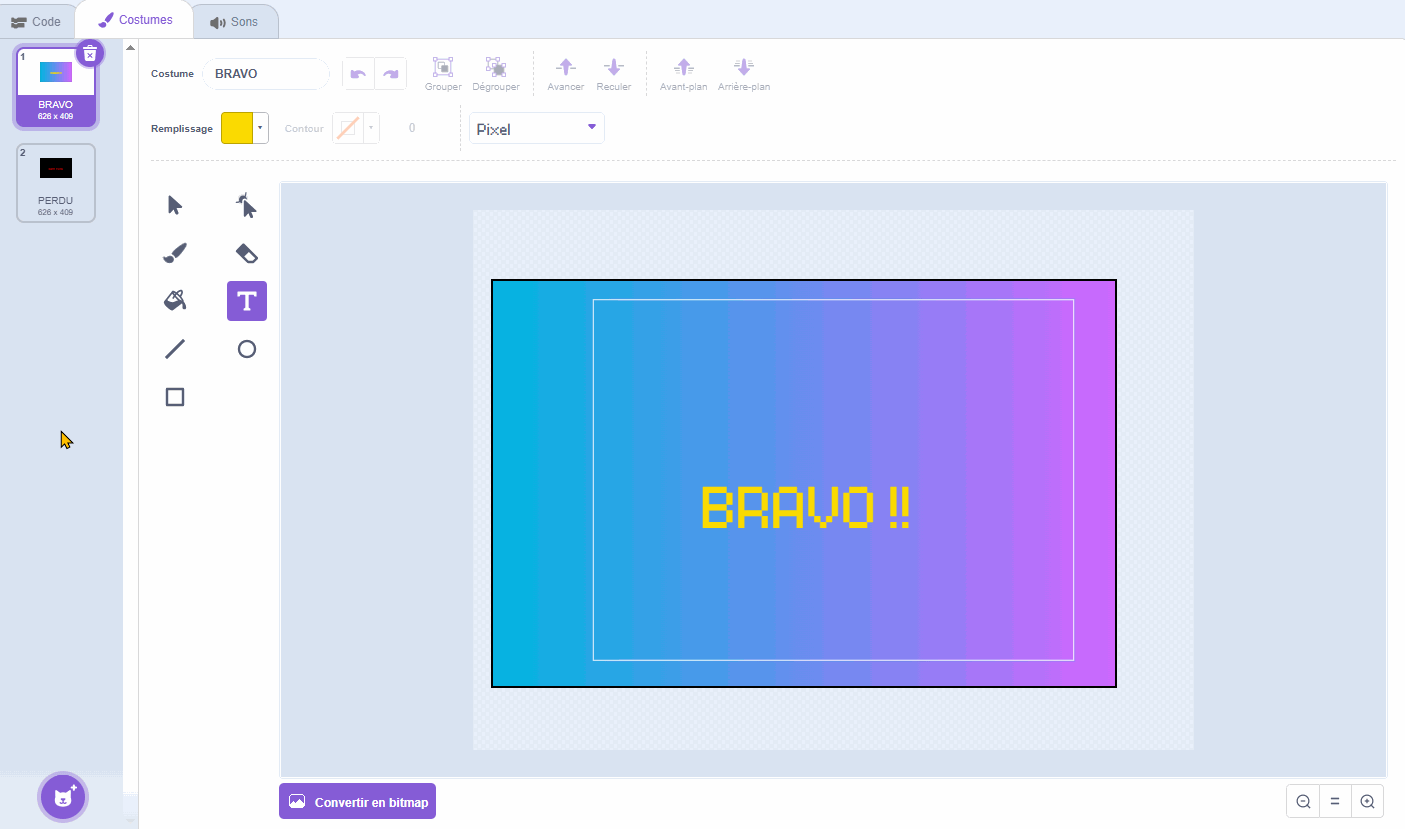Select the PERDU costume thumbnail
The image size is (1405, 829).
[x=56, y=182]
